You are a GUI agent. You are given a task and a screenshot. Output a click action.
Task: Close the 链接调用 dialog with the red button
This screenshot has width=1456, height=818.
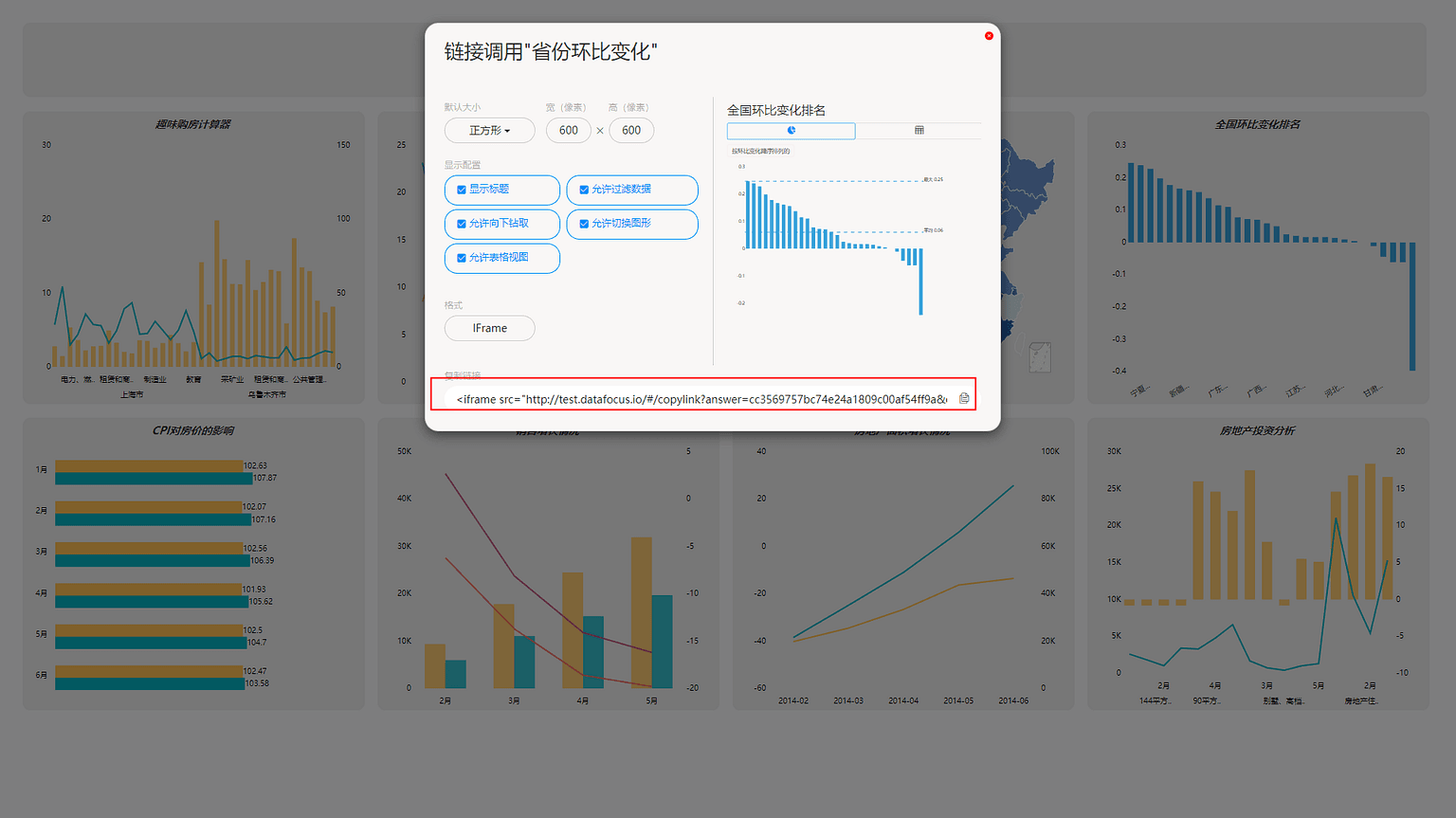pos(989,36)
